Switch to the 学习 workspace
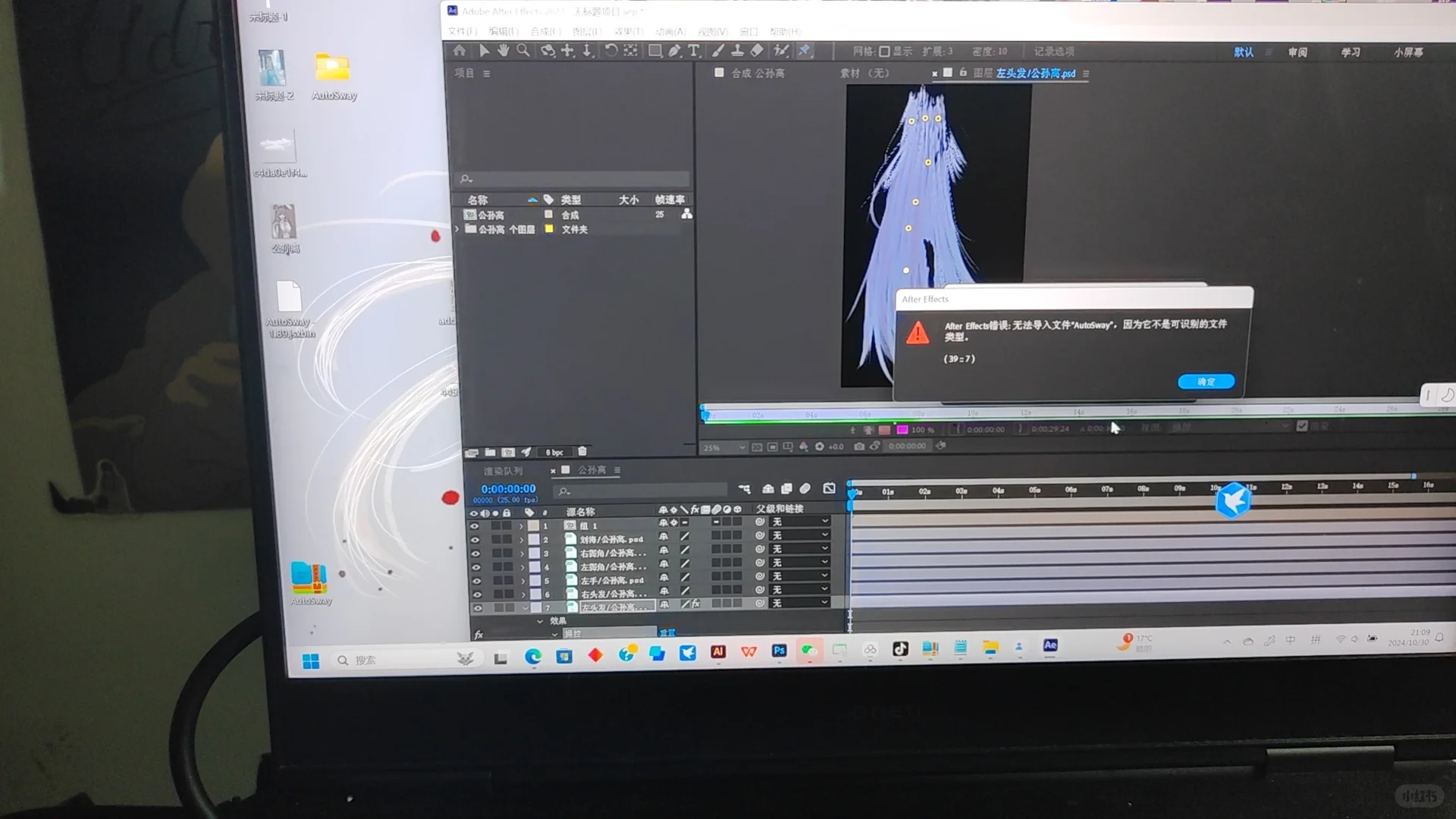This screenshot has width=1456, height=819. point(1350,52)
